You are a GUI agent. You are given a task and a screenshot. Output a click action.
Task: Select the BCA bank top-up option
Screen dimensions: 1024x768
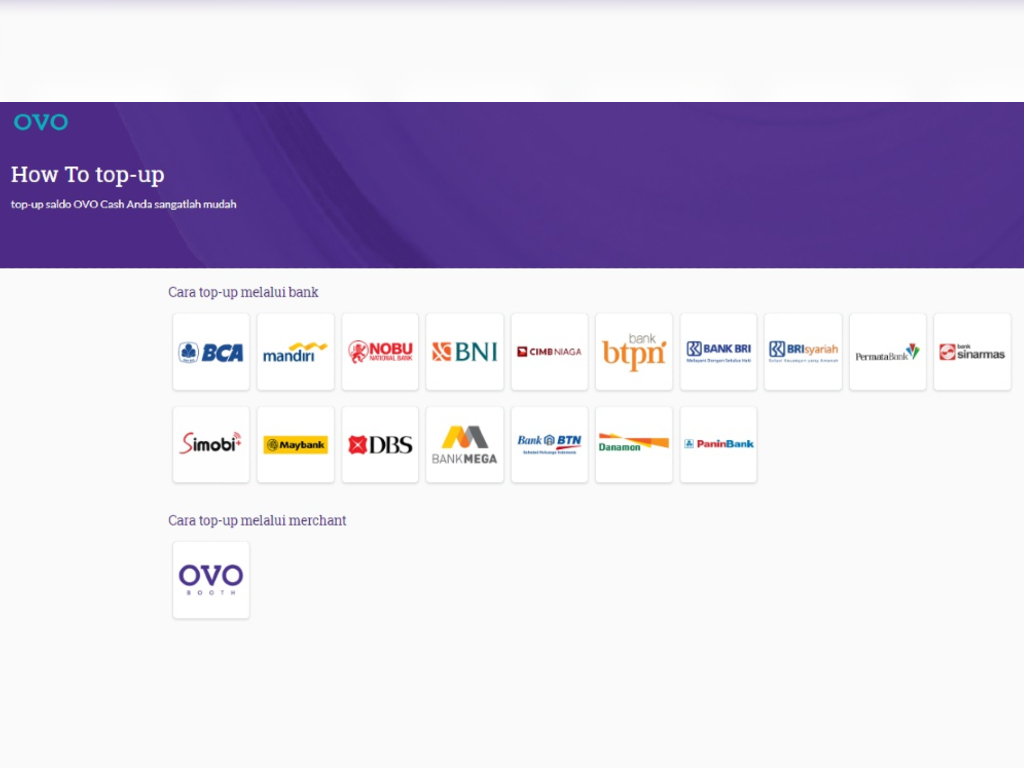tap(211, 352)
